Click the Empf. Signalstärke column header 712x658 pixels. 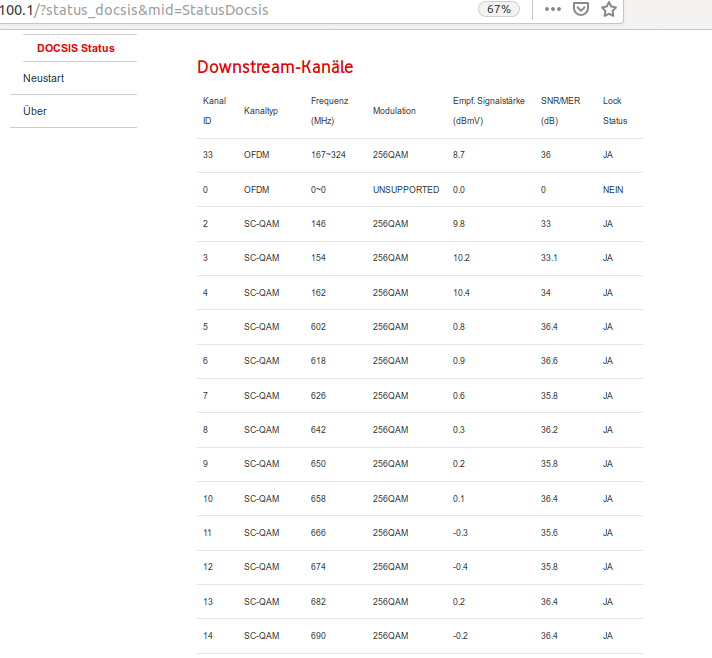(x=489, y=110)
